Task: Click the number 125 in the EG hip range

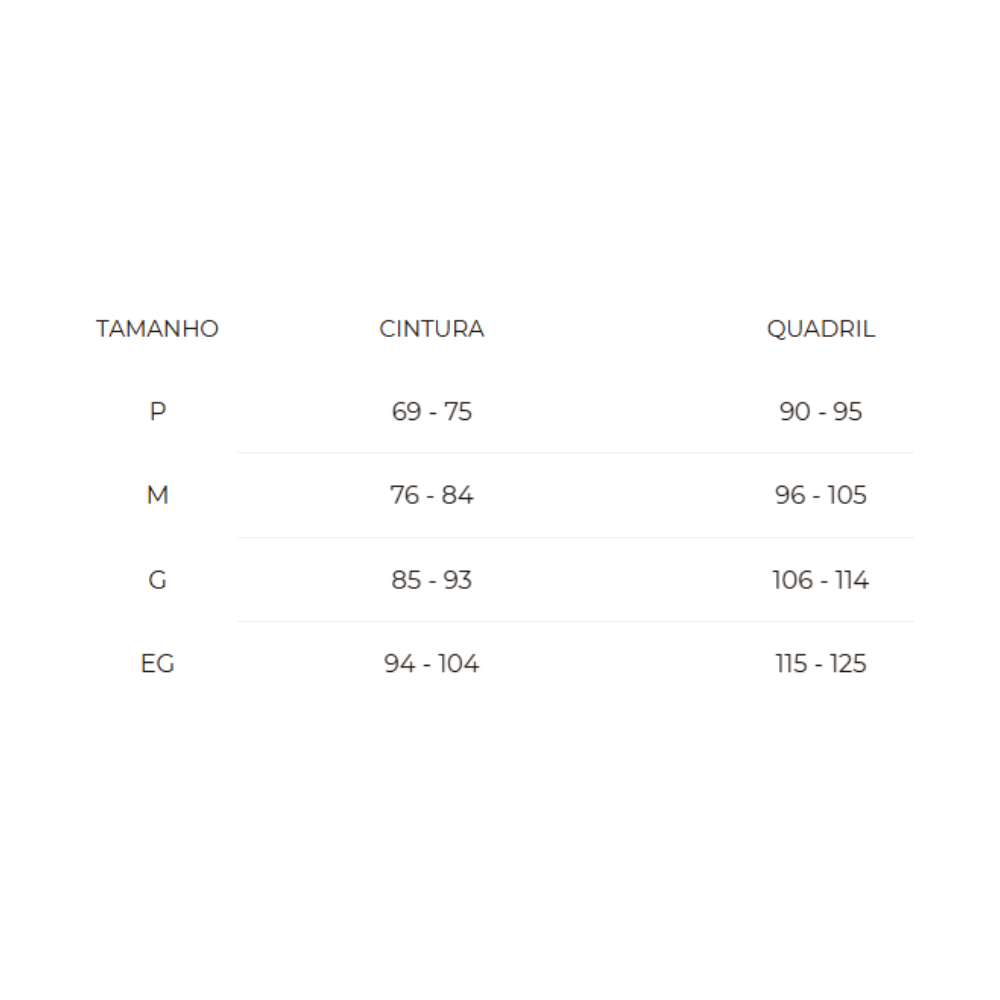Action: pyautogui.click(x=847, y=663)
